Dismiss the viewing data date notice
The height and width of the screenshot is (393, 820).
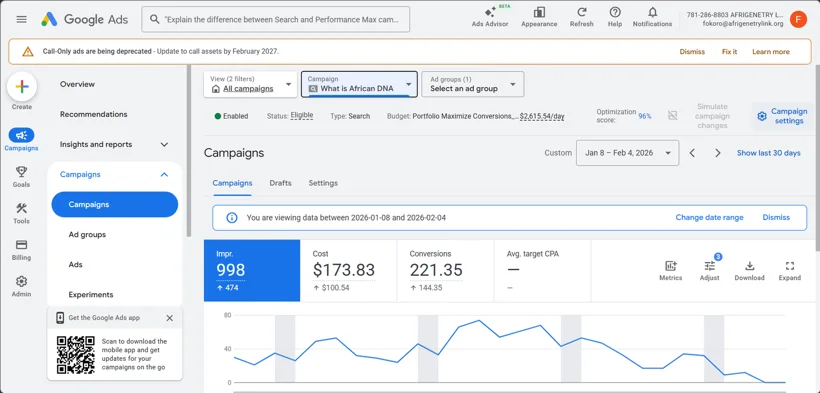776,217
